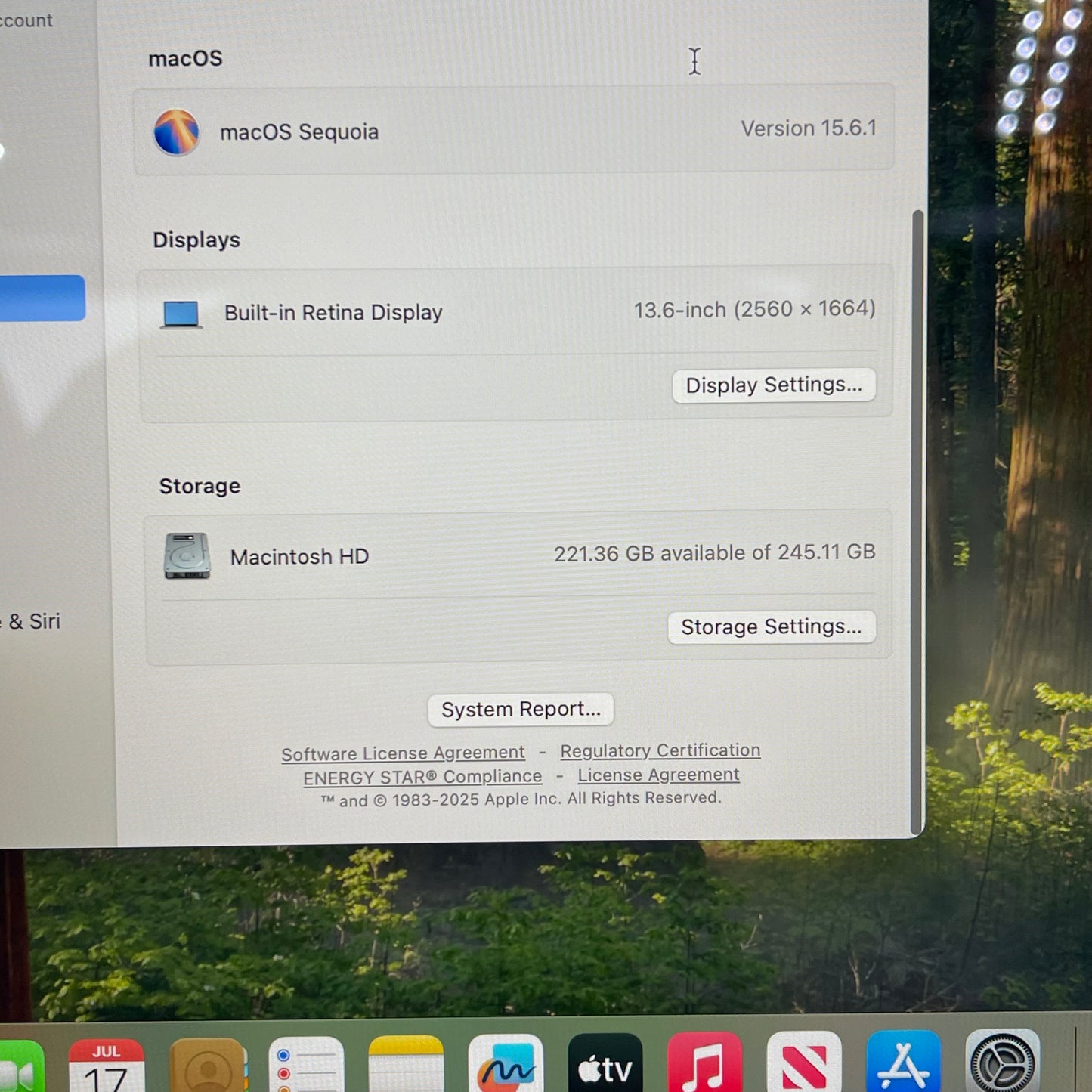
Task: Launch Music app from the Dock
Action: point(704,1062)
